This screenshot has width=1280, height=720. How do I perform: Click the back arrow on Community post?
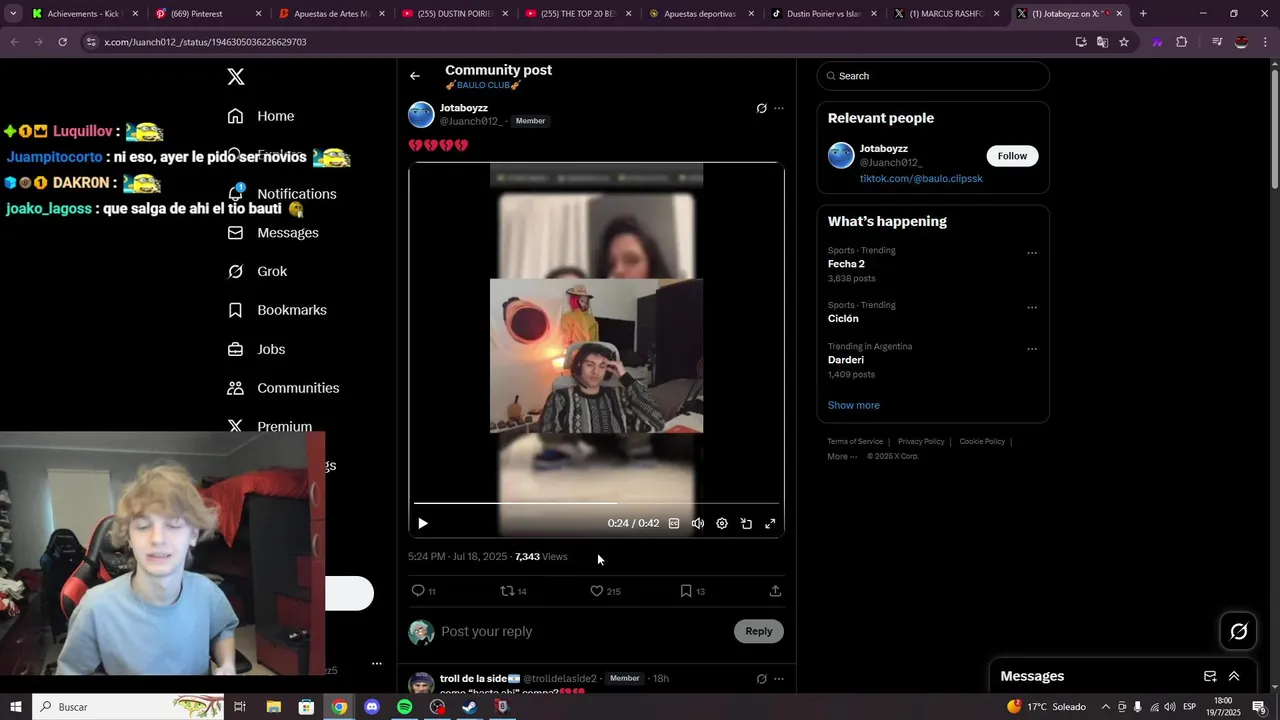click(415, 76)
